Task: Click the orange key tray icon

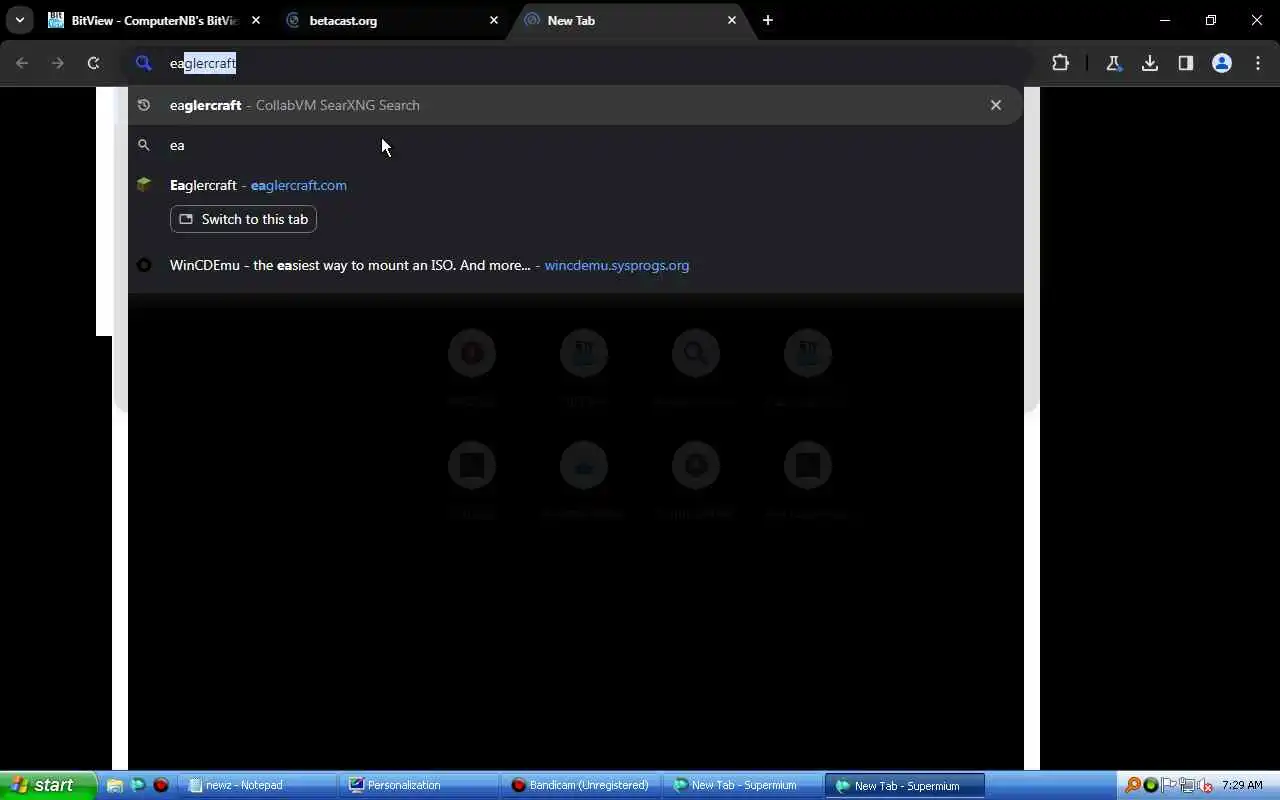Action: coord(1133,785)
